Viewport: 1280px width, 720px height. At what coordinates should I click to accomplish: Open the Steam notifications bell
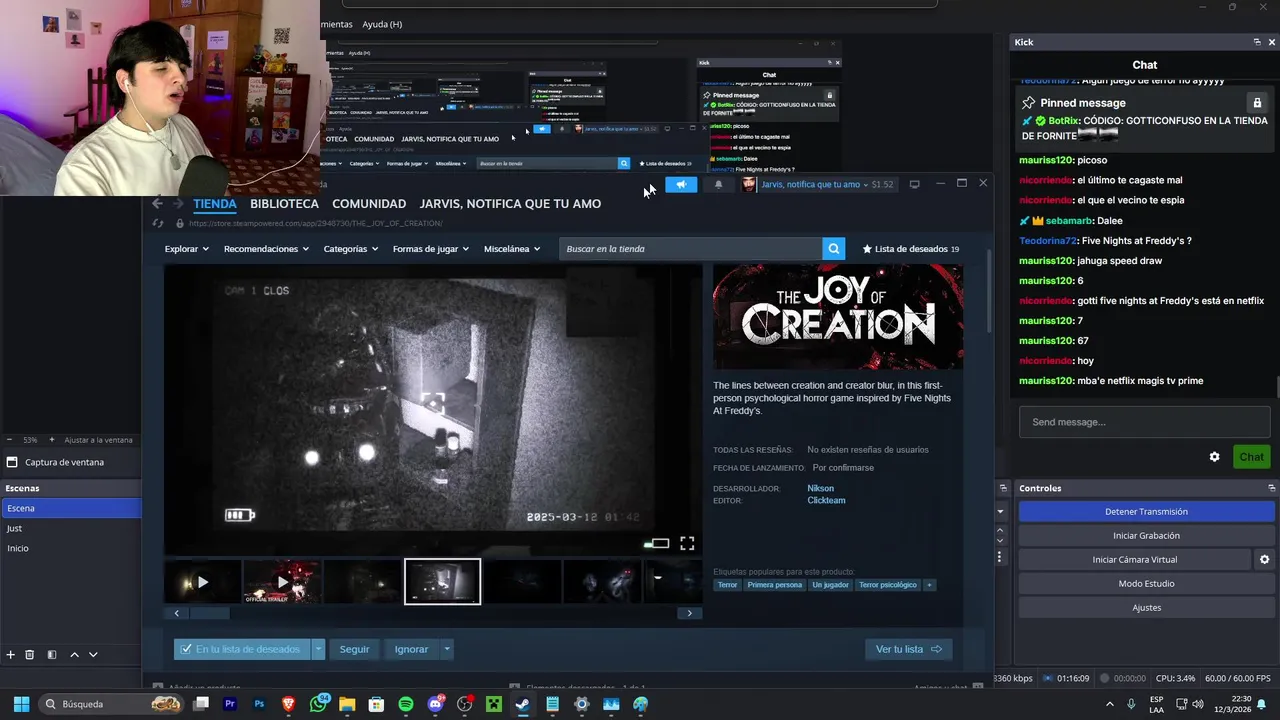pos(718,184)
